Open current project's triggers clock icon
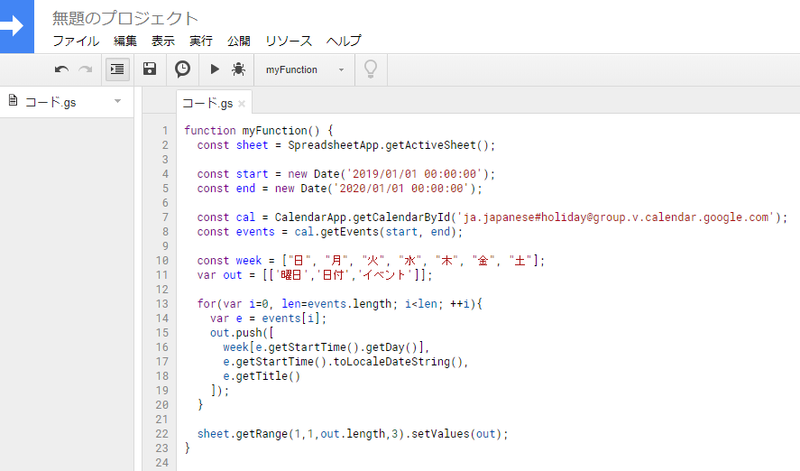Viewport: 800px width, 471px height. (182, 69)
